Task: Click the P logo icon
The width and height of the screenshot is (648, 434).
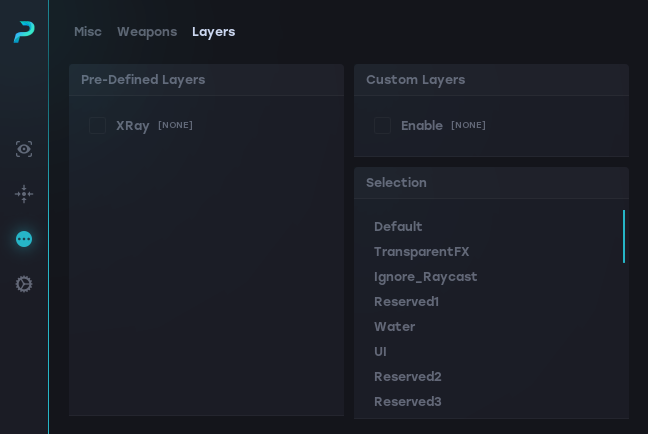Action: (24, 32)
